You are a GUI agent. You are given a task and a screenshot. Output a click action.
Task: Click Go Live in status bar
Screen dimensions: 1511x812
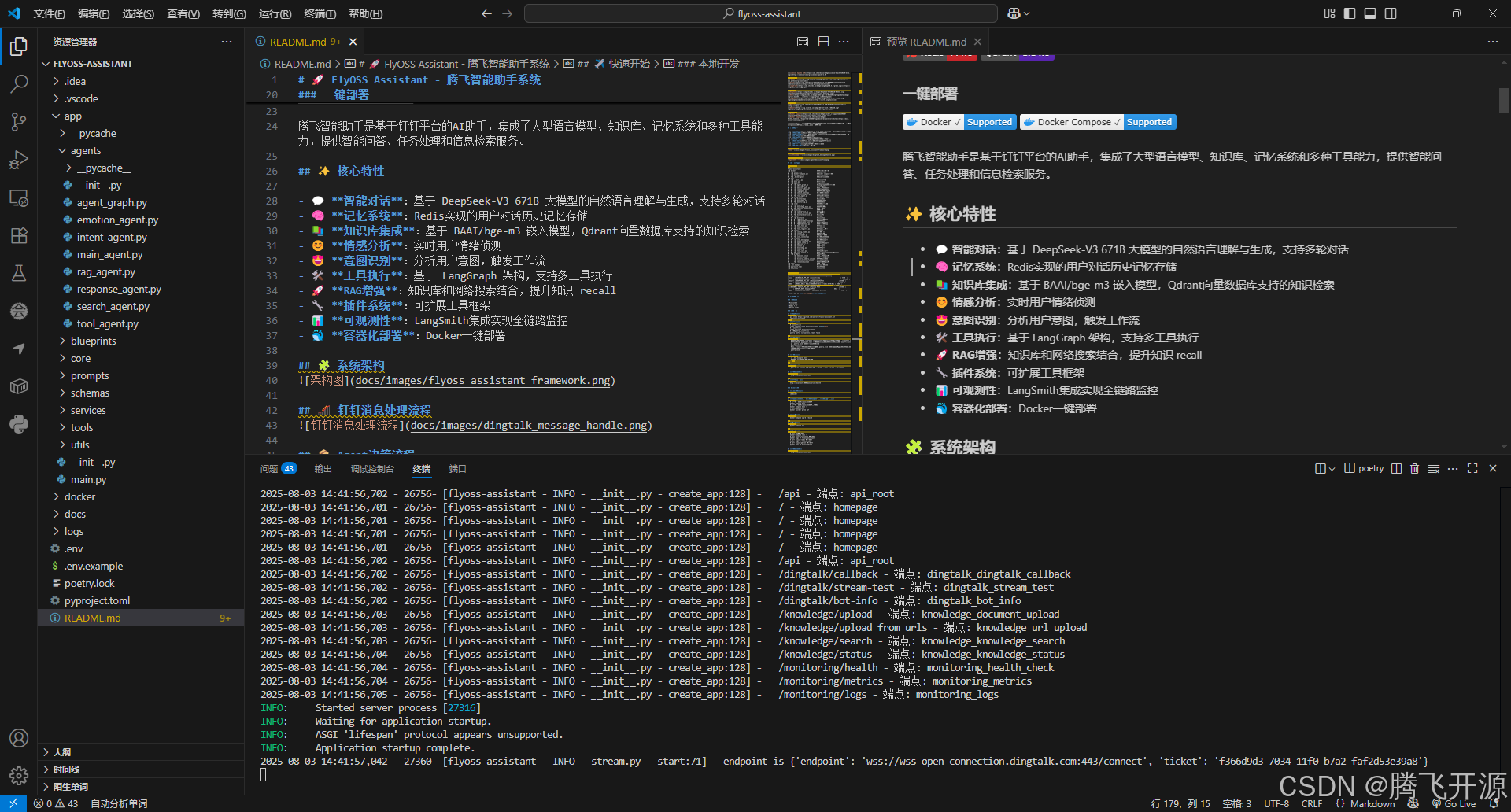pos(1455,804)
